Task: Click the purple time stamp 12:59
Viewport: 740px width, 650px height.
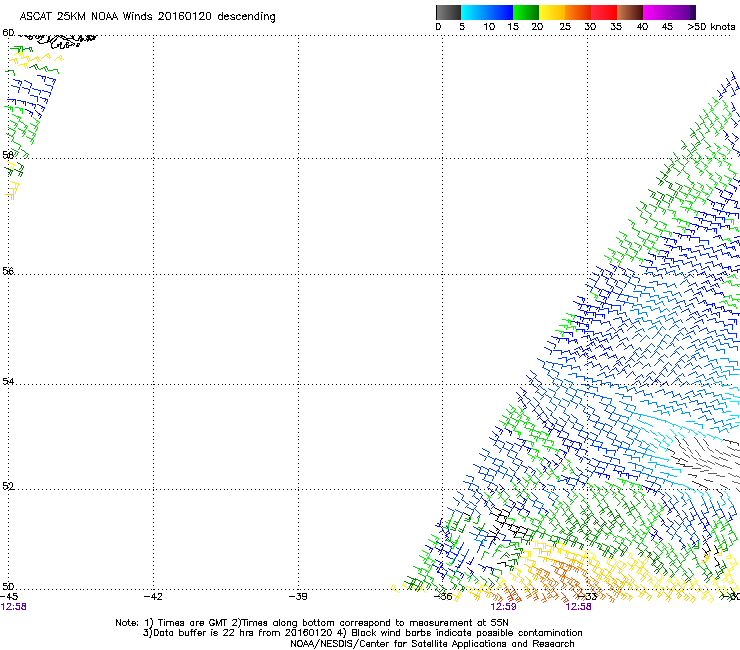Action: pyautogui.click(x=503, y=607)
